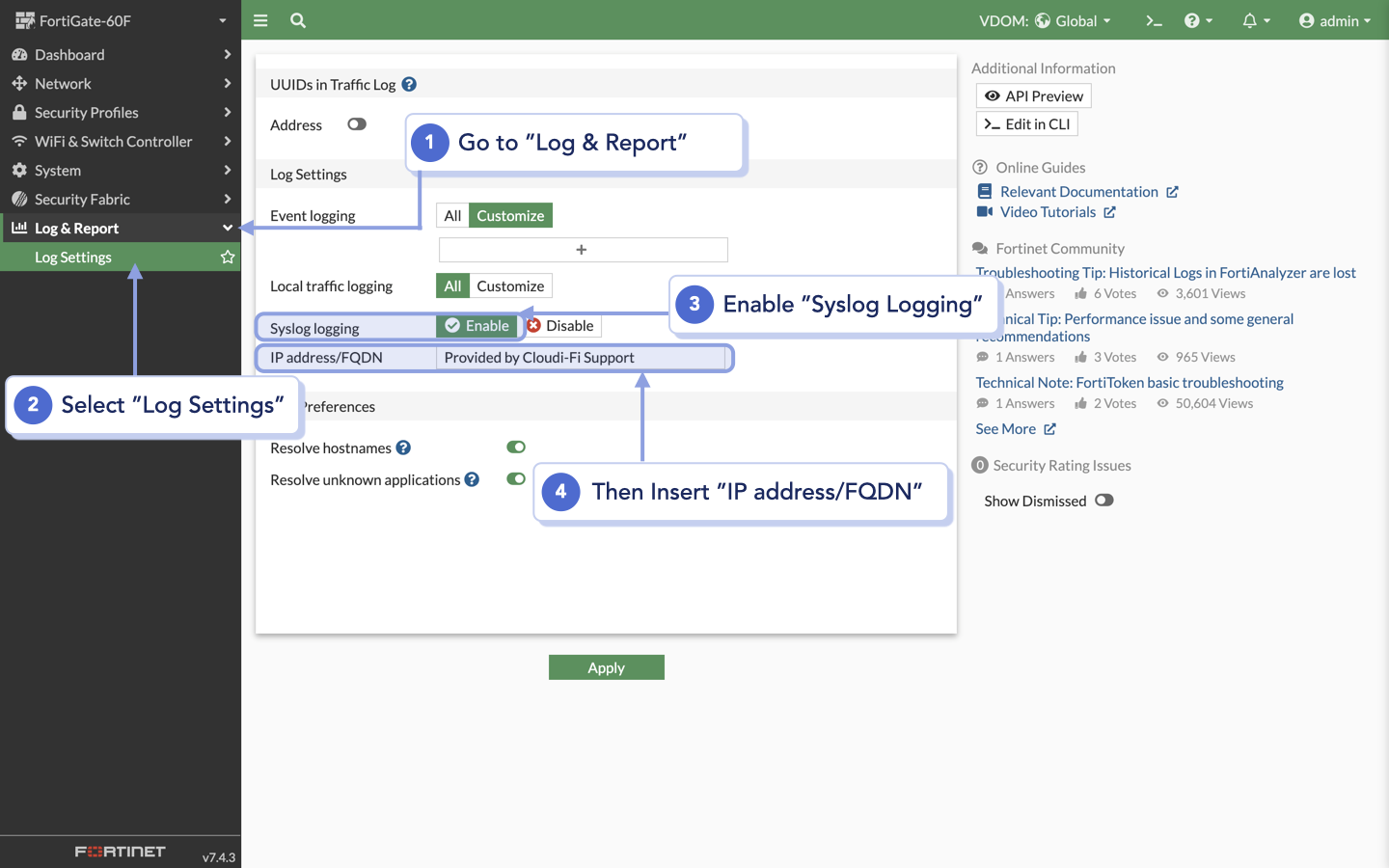The height and width of the screenshot is (868, 1389).
Task: Disable Resolve hostnames
Action: tap(515, 447)
